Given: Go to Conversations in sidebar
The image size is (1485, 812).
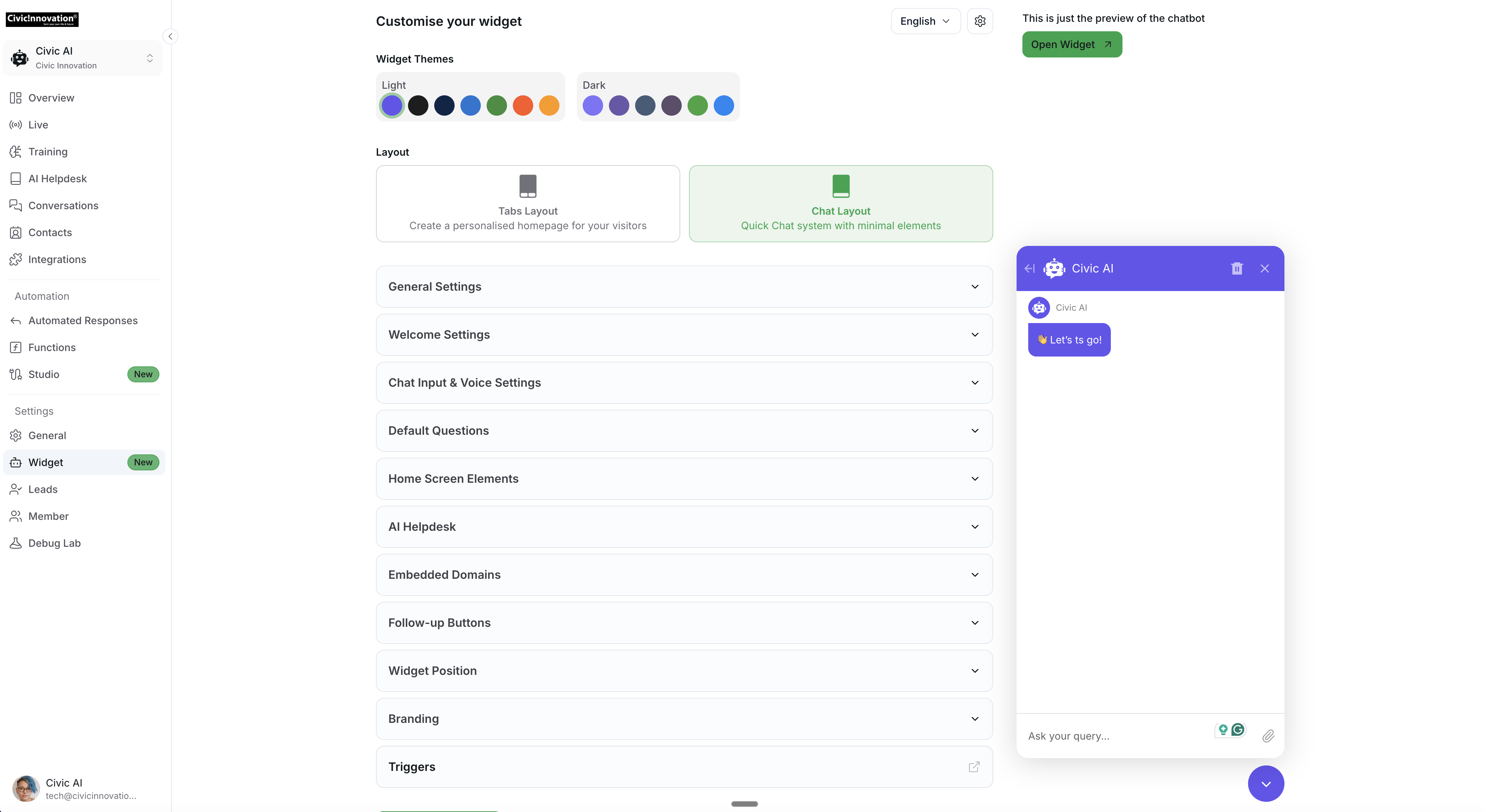Looking at the screenshot, I should pos(63,206).
